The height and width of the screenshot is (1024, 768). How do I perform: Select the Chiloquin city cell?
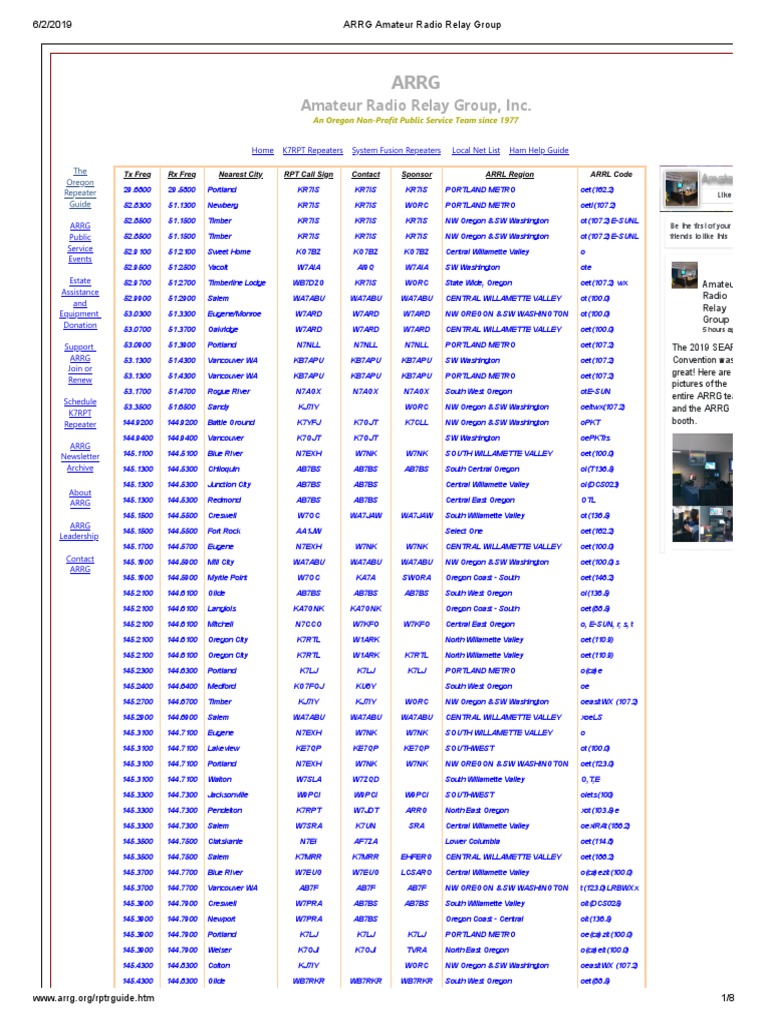coord(223,469)
